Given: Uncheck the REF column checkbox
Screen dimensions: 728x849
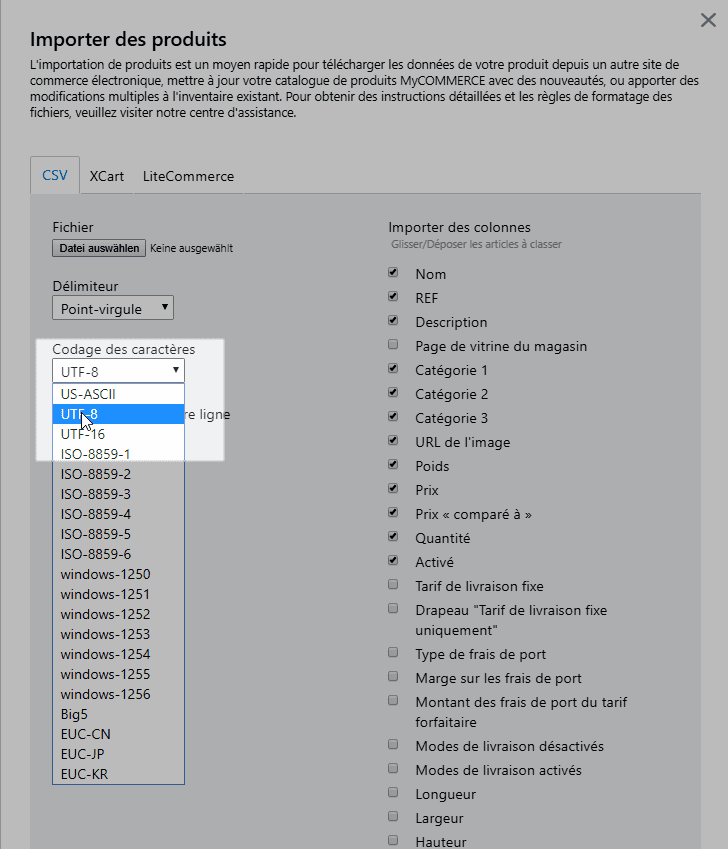Looking at the screenshot, I should (x=393, y=296).
